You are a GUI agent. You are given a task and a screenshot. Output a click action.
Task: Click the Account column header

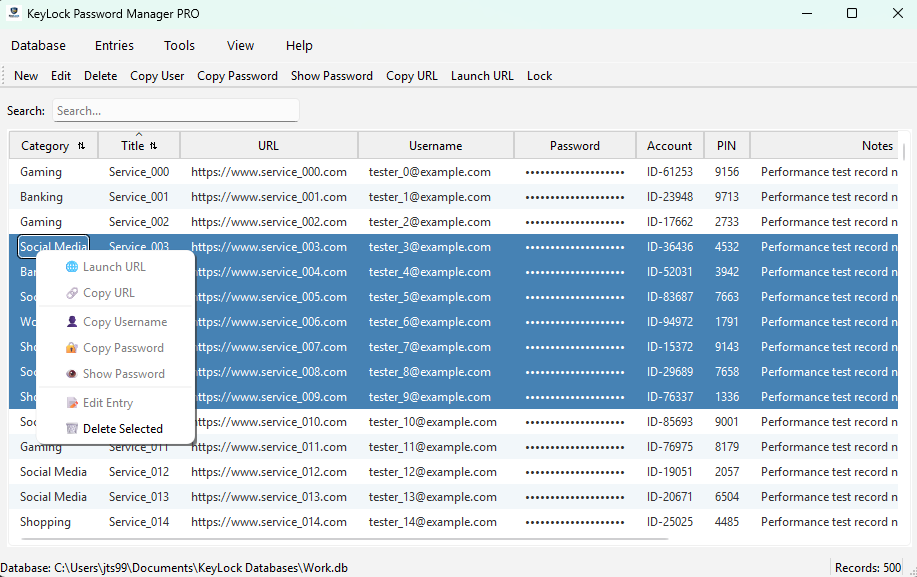coord(670,146)
